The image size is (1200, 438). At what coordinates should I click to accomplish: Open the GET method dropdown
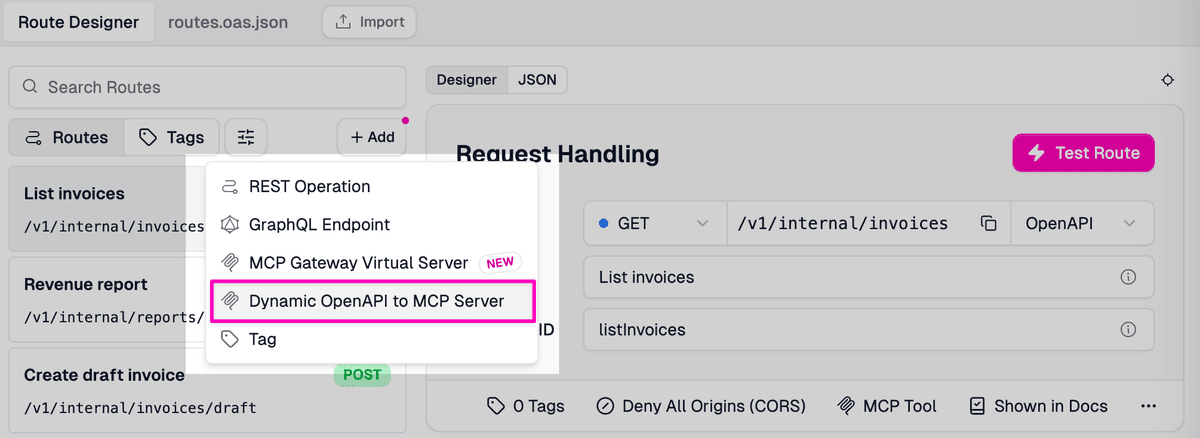tap(655, 223)
